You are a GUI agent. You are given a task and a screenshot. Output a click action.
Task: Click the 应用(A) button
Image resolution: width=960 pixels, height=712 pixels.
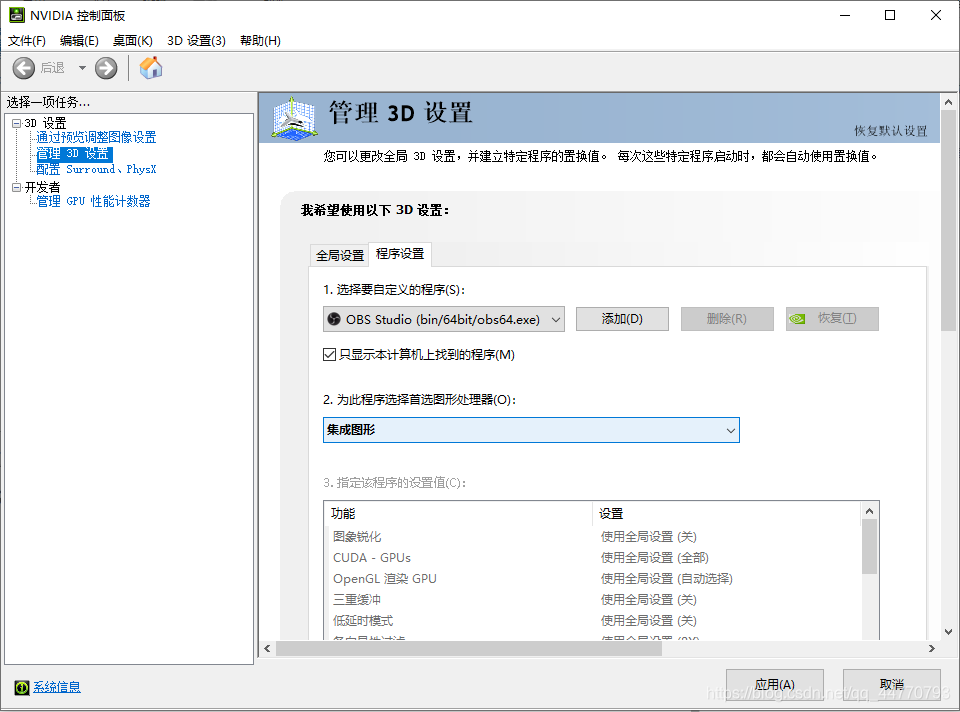click(774, 684)
